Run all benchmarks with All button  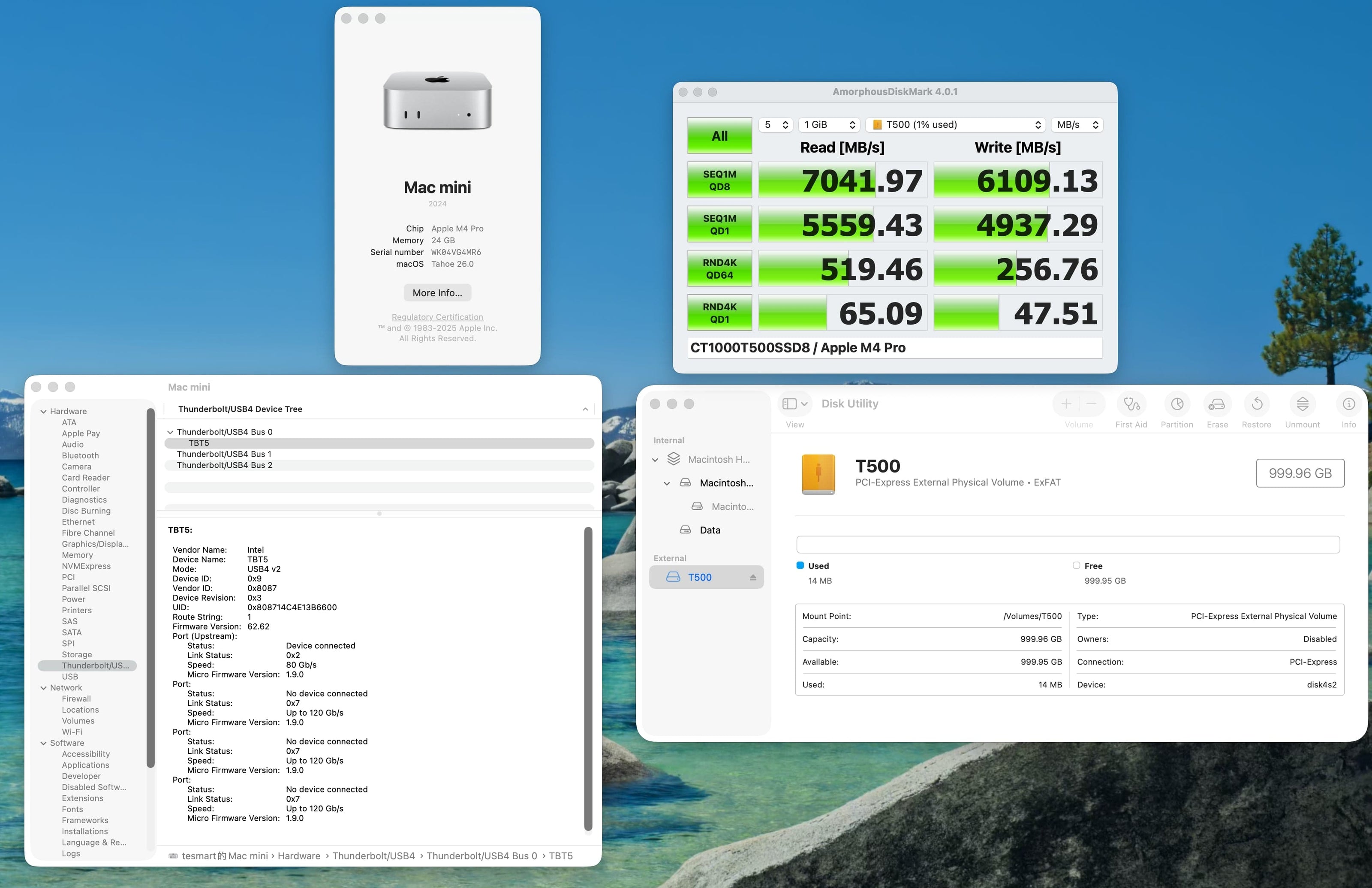pos(719,136)
